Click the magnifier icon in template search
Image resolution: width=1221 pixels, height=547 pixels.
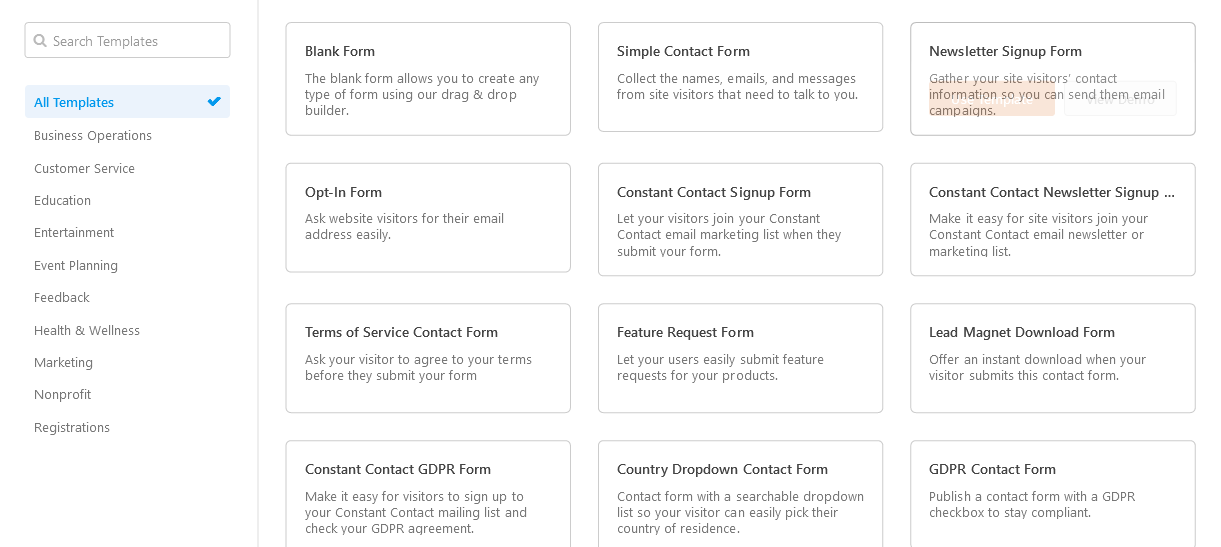[40, 41]
